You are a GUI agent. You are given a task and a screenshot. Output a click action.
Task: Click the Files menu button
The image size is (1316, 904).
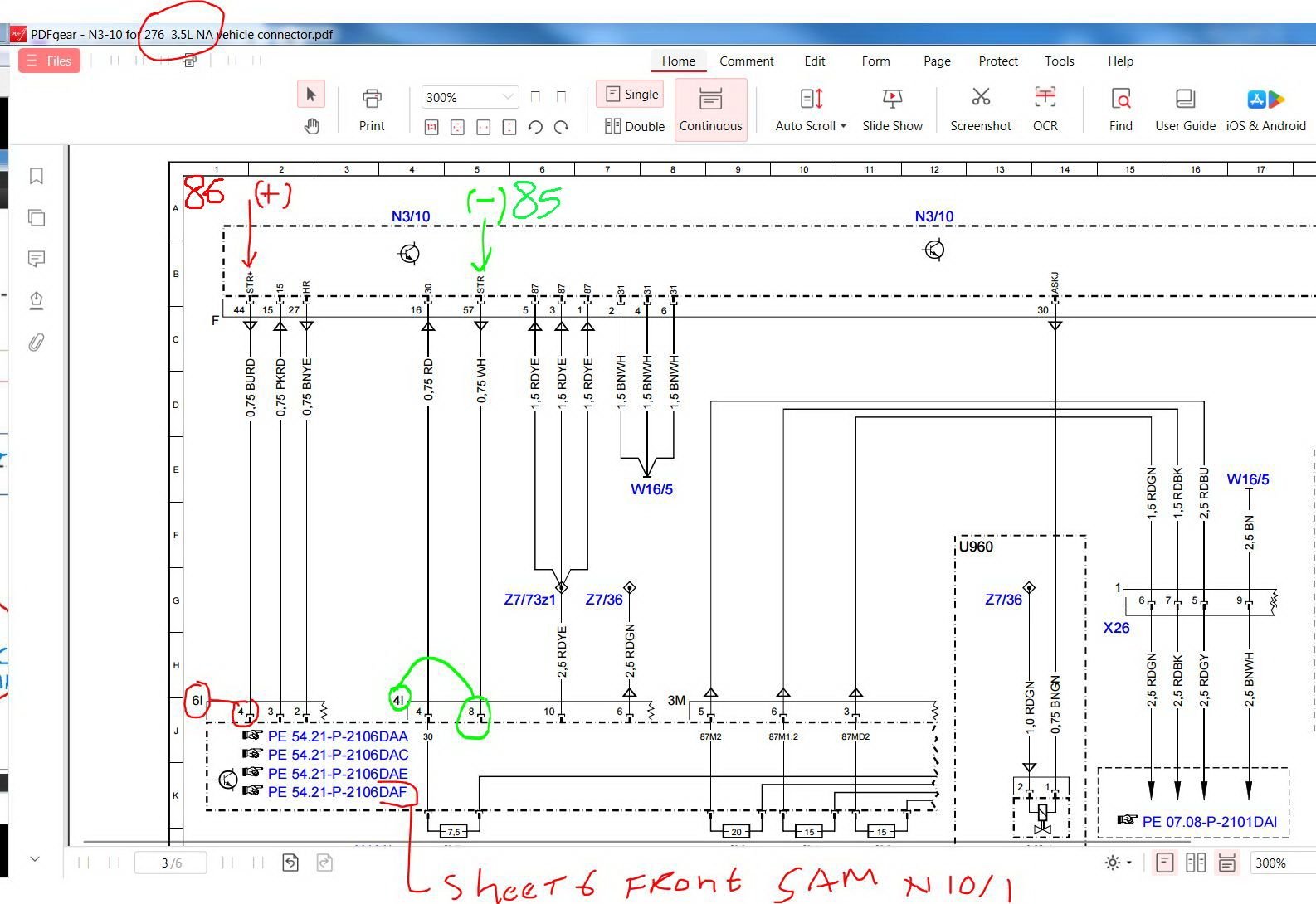point(49,61)
